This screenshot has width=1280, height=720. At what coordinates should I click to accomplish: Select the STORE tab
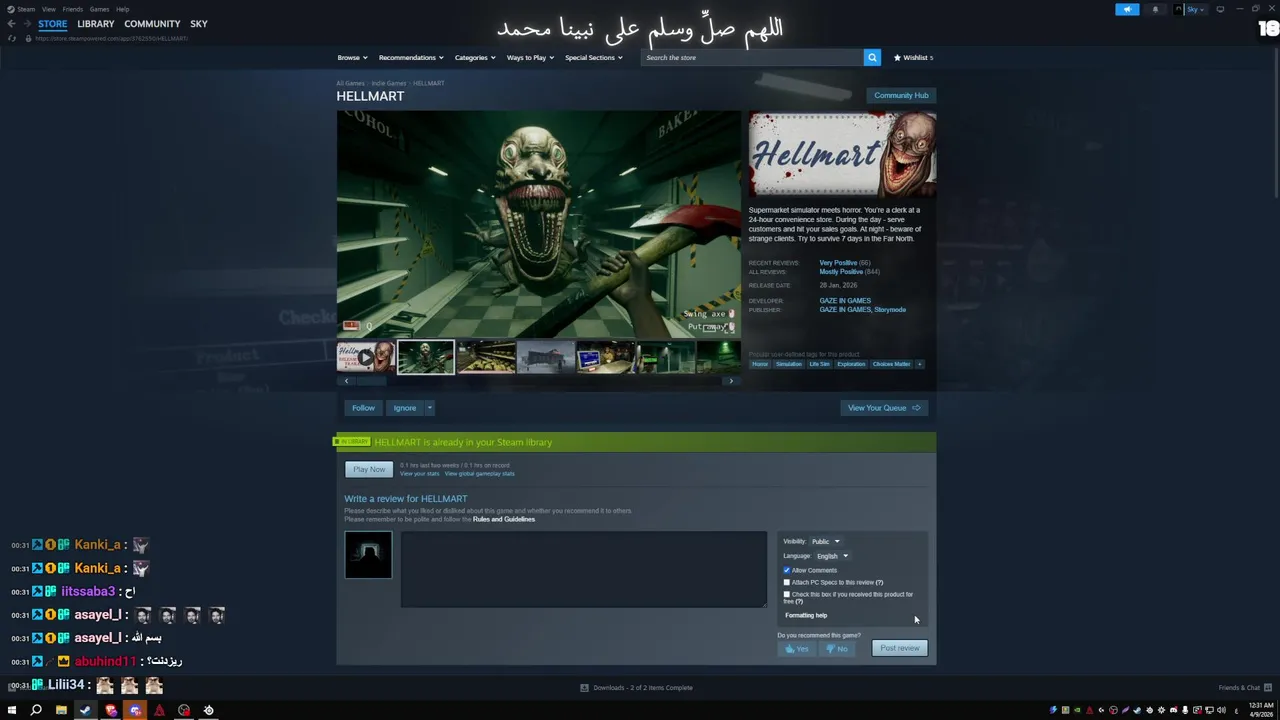tap(53, 24)
